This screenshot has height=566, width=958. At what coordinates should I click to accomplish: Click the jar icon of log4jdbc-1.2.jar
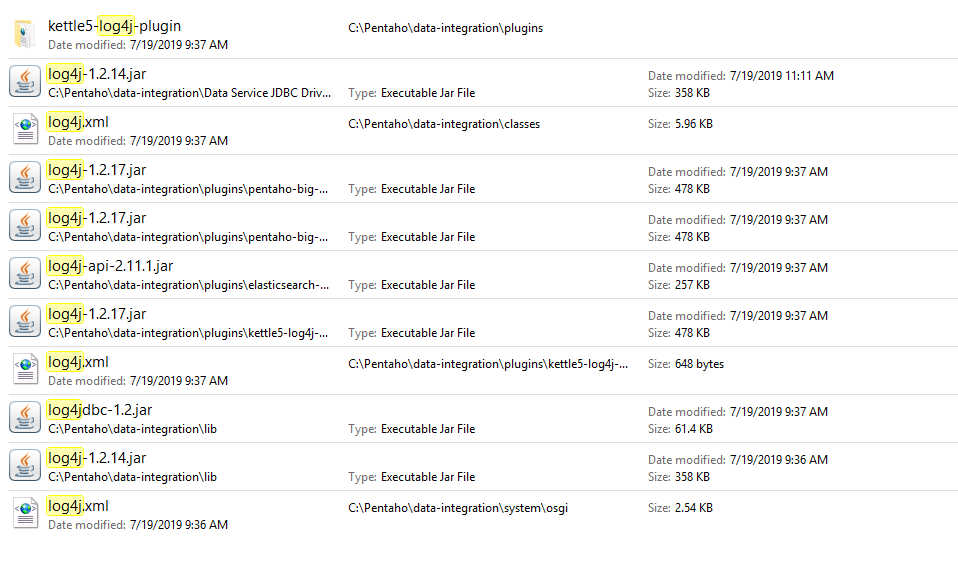(25, 418)
